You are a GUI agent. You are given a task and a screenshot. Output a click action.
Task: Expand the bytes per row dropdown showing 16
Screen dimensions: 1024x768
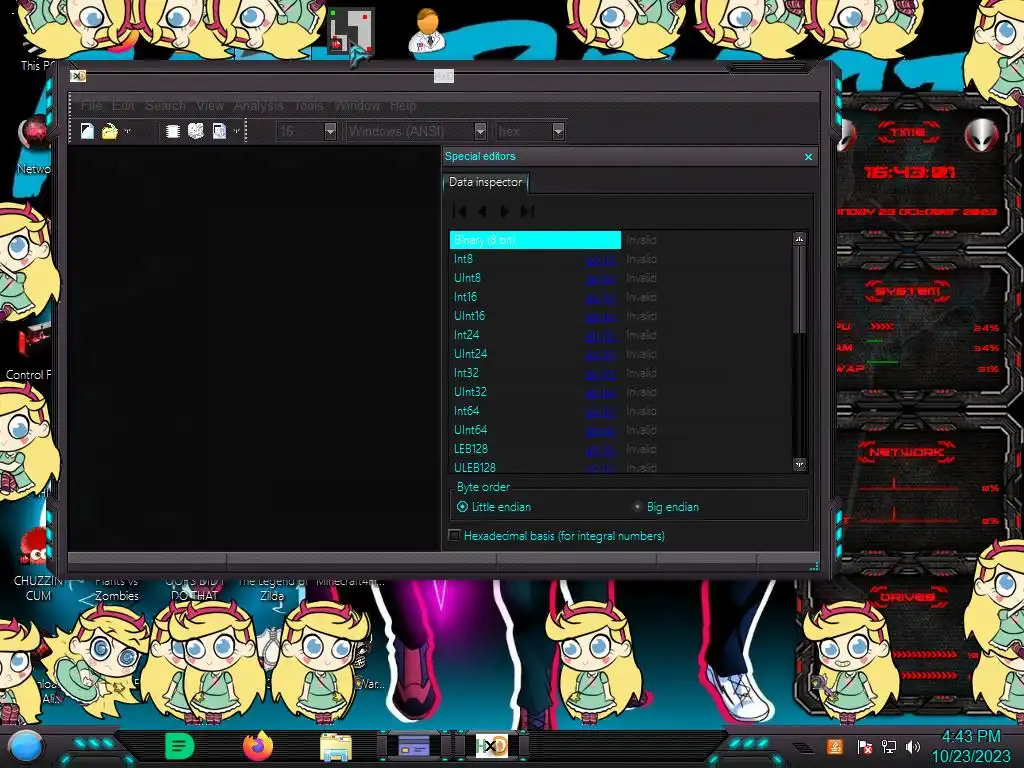point(330,131)
